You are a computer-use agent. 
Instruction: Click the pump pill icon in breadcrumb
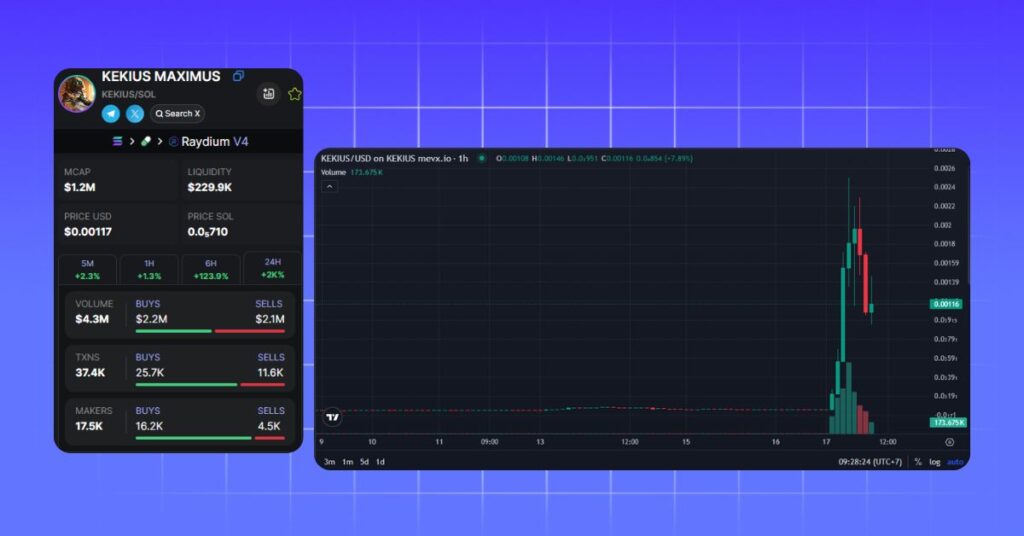point(146,141)
